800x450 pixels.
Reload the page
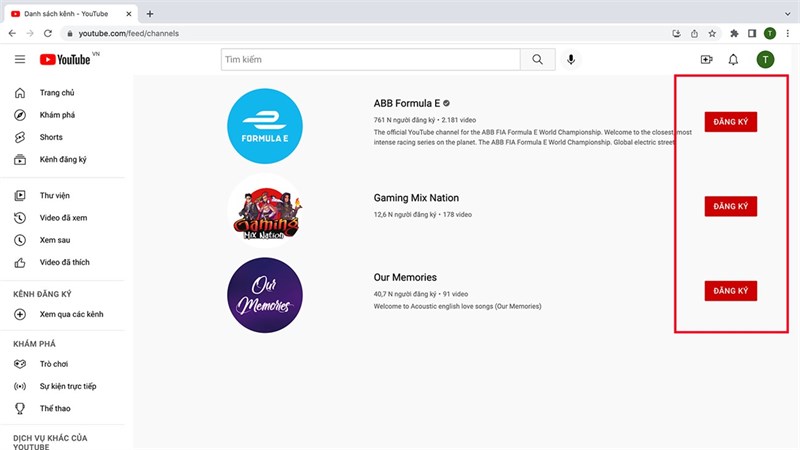(47, 33)
